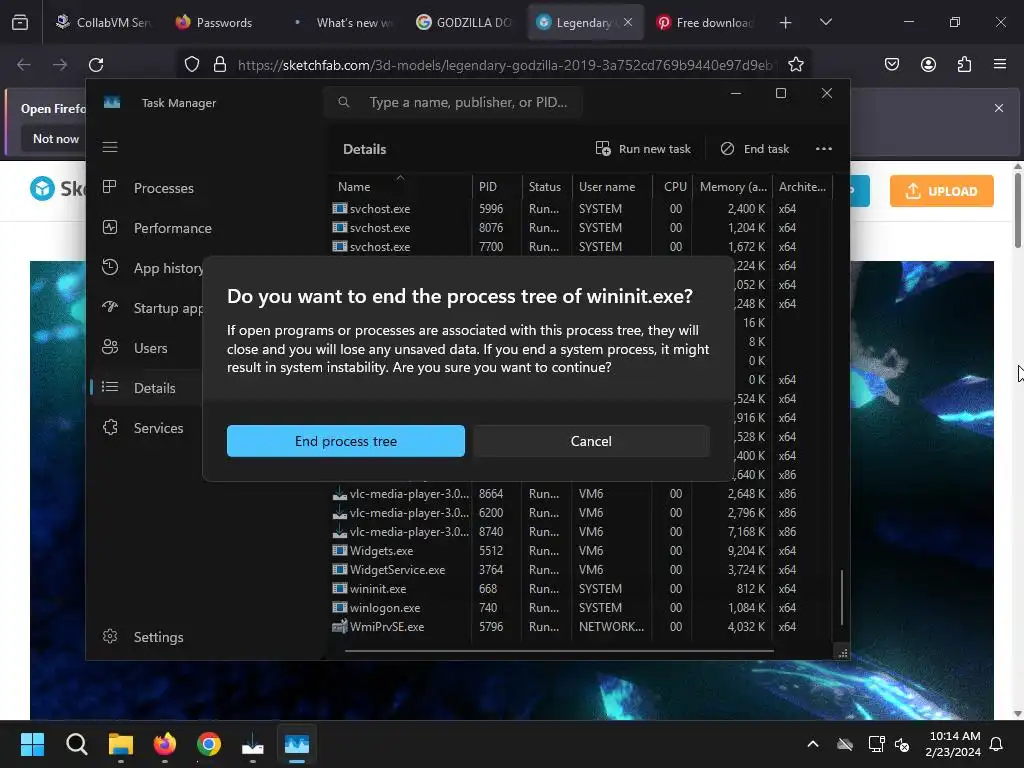Click End task button

click(755, 149)
